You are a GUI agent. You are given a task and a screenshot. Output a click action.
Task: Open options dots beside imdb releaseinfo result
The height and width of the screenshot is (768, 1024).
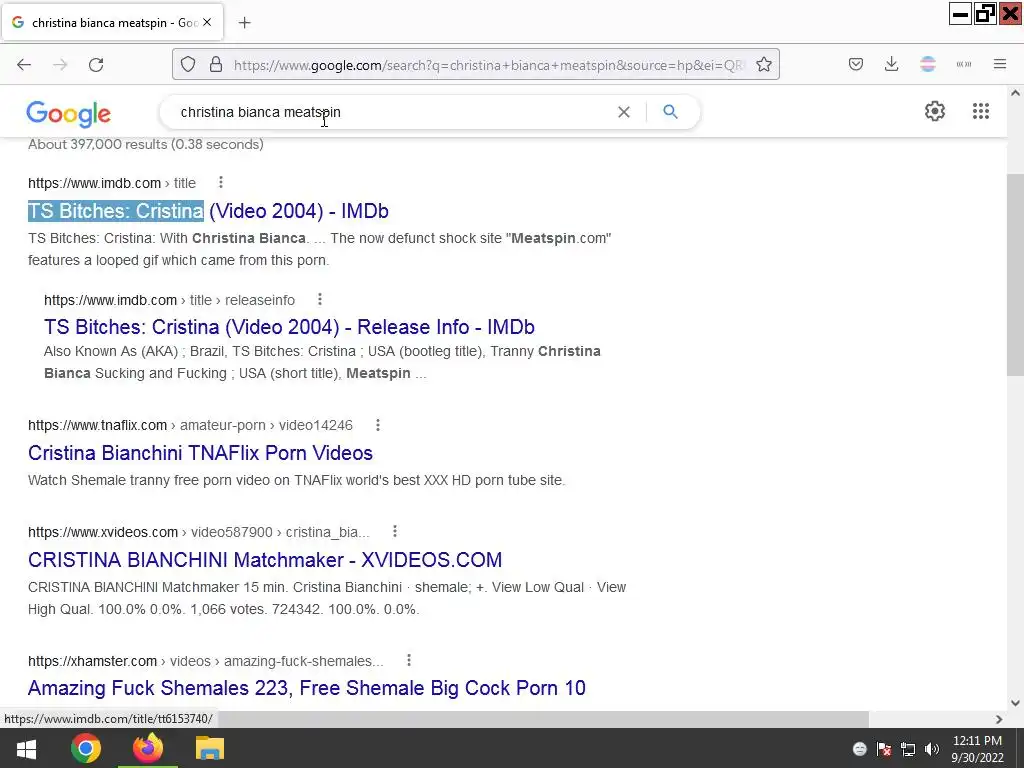[319, 299]
